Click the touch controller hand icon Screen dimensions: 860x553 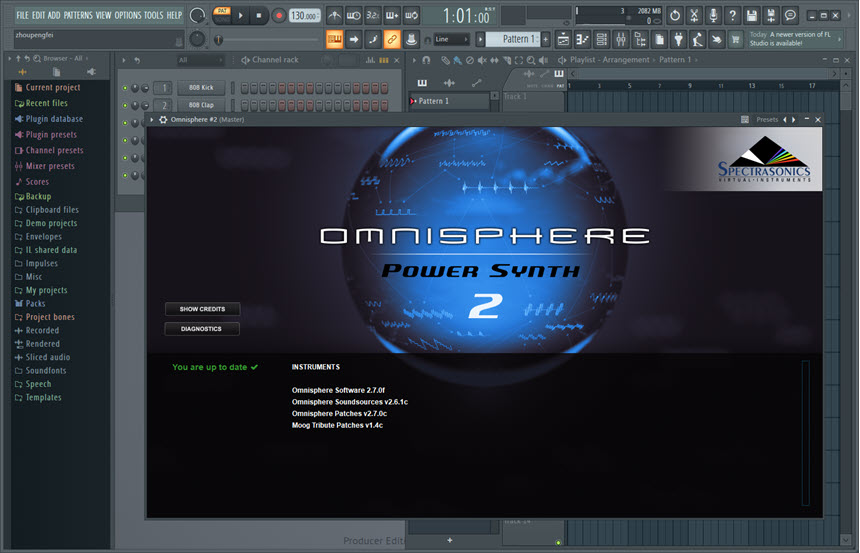click(716, 39)
